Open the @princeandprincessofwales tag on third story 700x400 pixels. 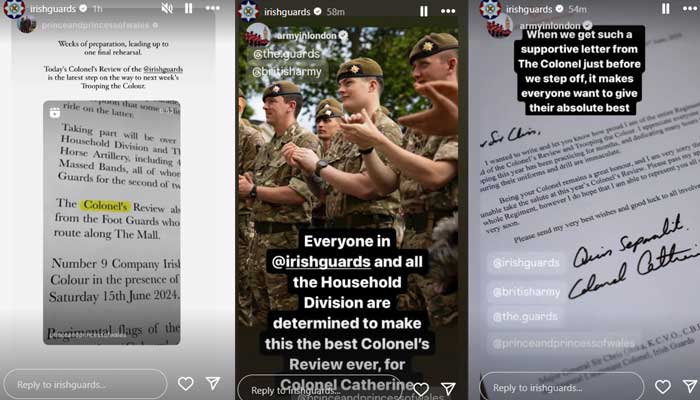click(563, 343)
